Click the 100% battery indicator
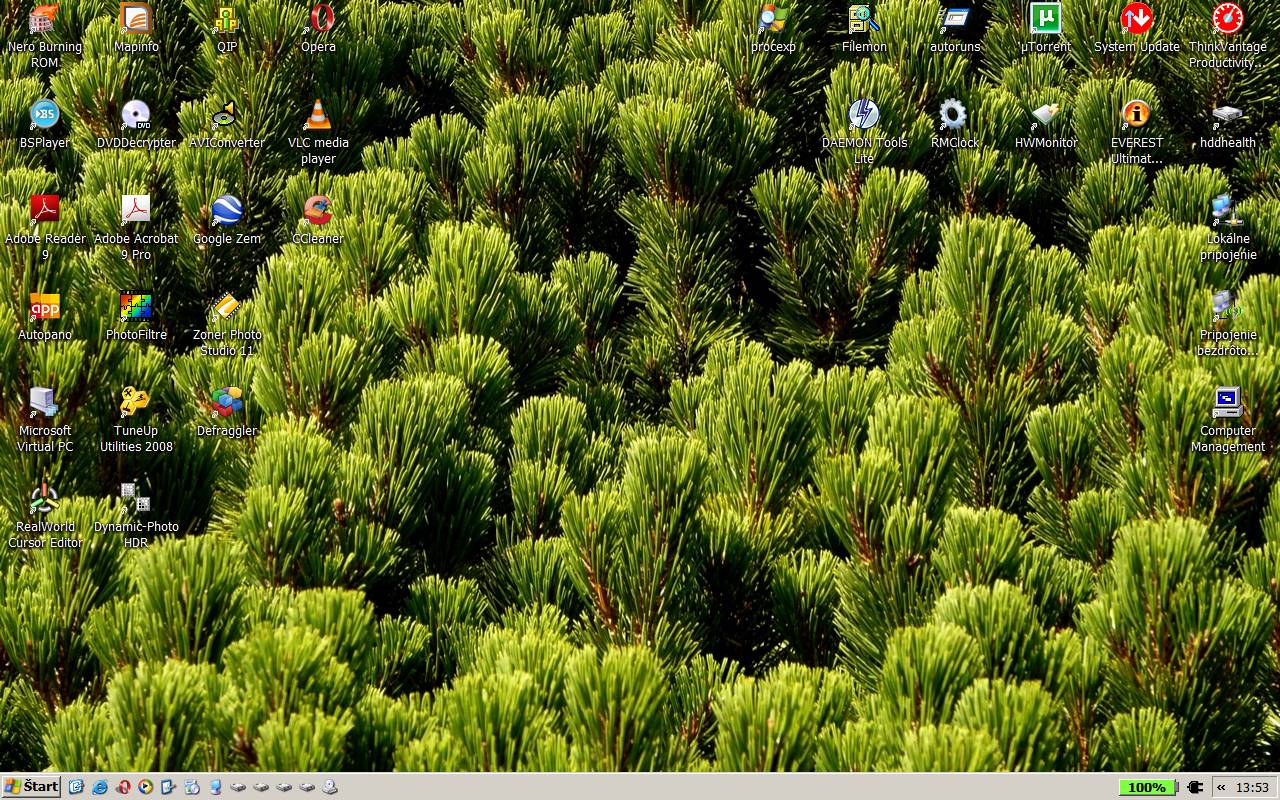1280x800 pixels. 1147,788
